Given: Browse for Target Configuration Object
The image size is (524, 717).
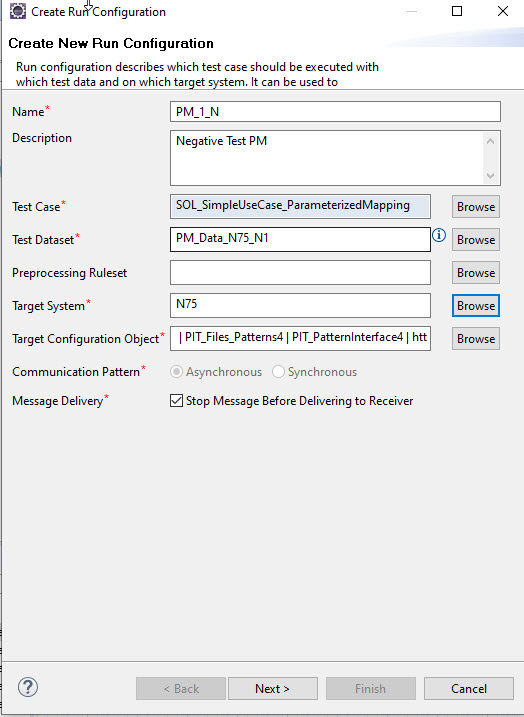Looking at the screenshot, I should [x=476, y=339].
